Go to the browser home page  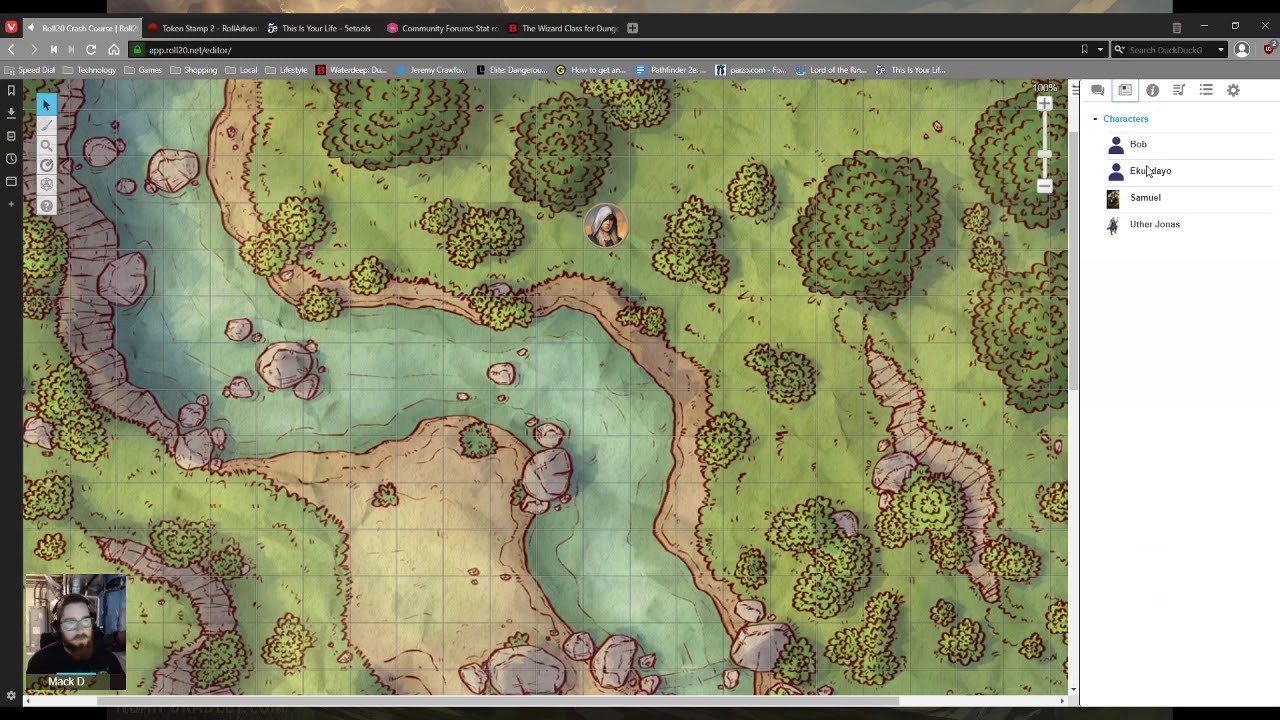113,49
